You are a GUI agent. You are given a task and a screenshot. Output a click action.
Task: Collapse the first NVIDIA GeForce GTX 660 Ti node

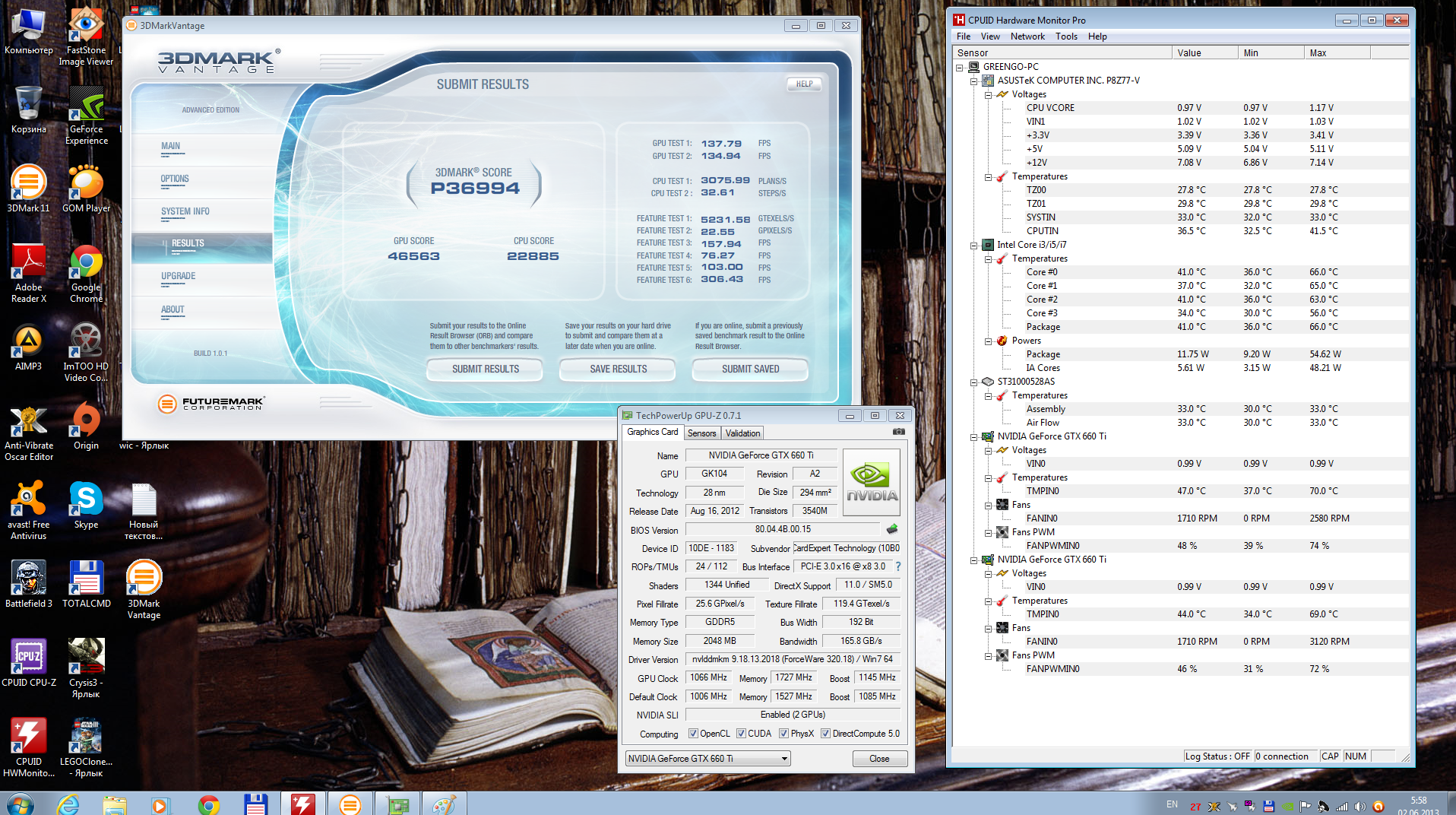(x=973, y=436)
